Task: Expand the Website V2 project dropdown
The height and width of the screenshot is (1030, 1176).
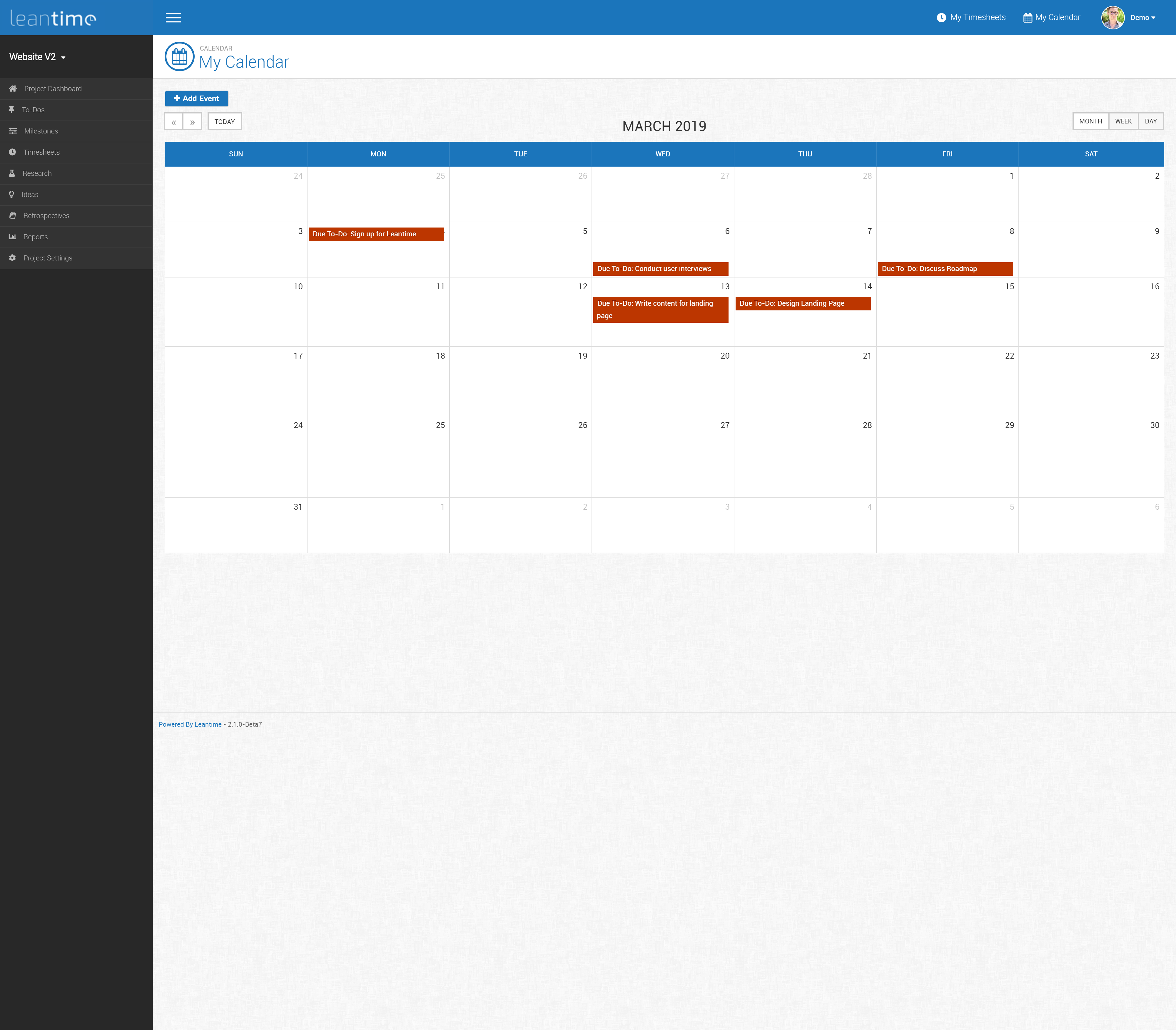Action: click(x=37, y=57)
